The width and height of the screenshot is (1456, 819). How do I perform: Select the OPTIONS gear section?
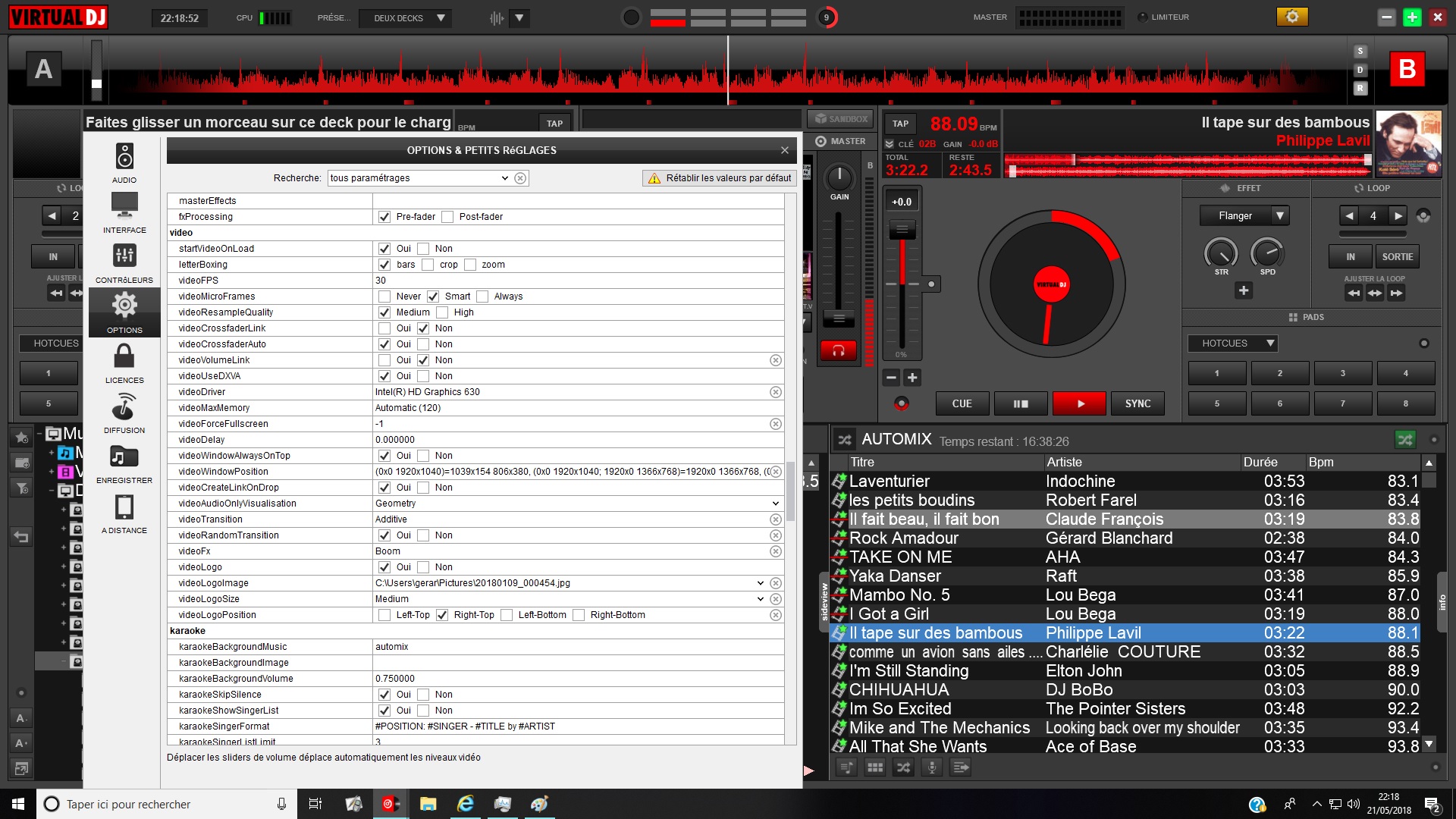click(124, 312)
